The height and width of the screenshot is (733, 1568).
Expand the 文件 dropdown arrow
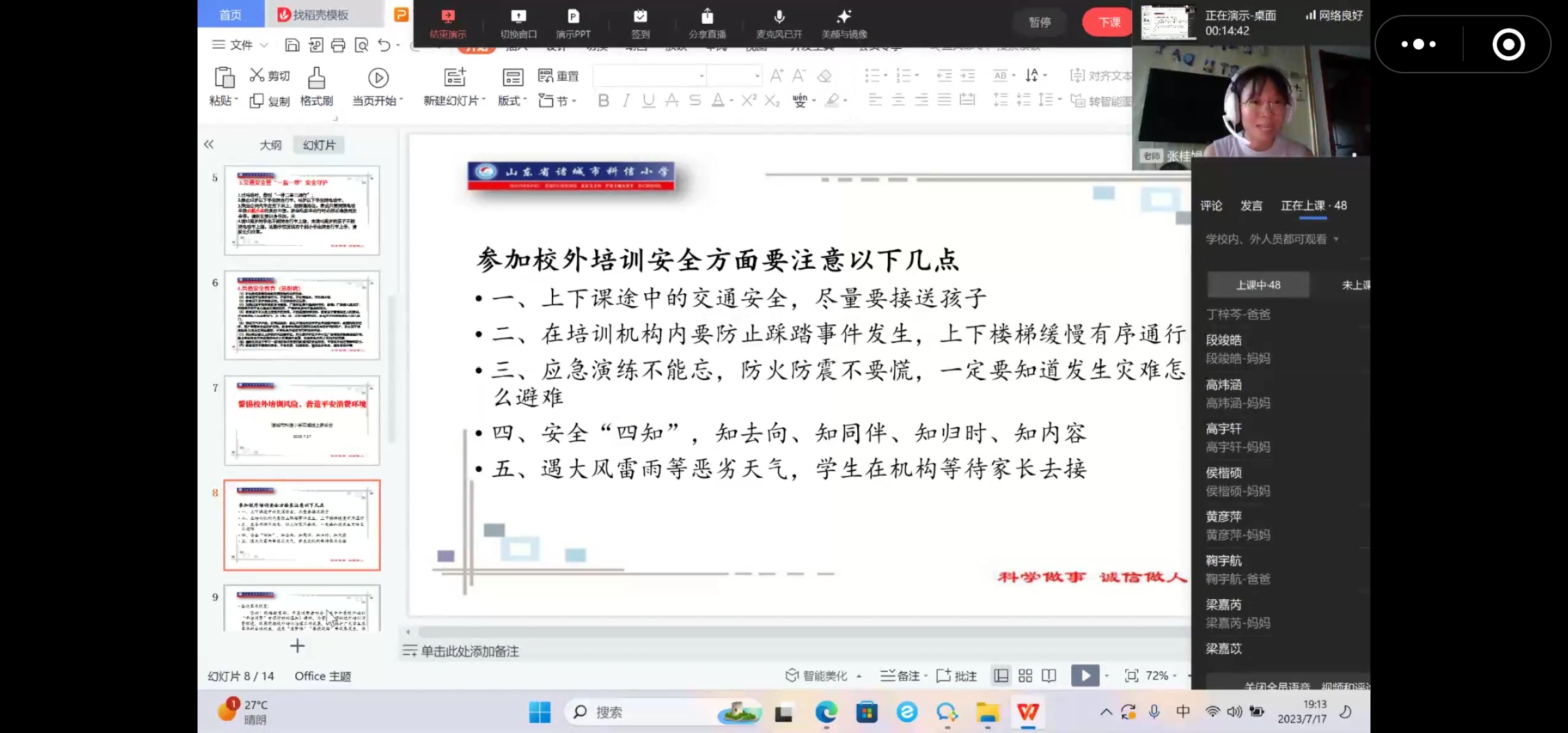[264, 45]
